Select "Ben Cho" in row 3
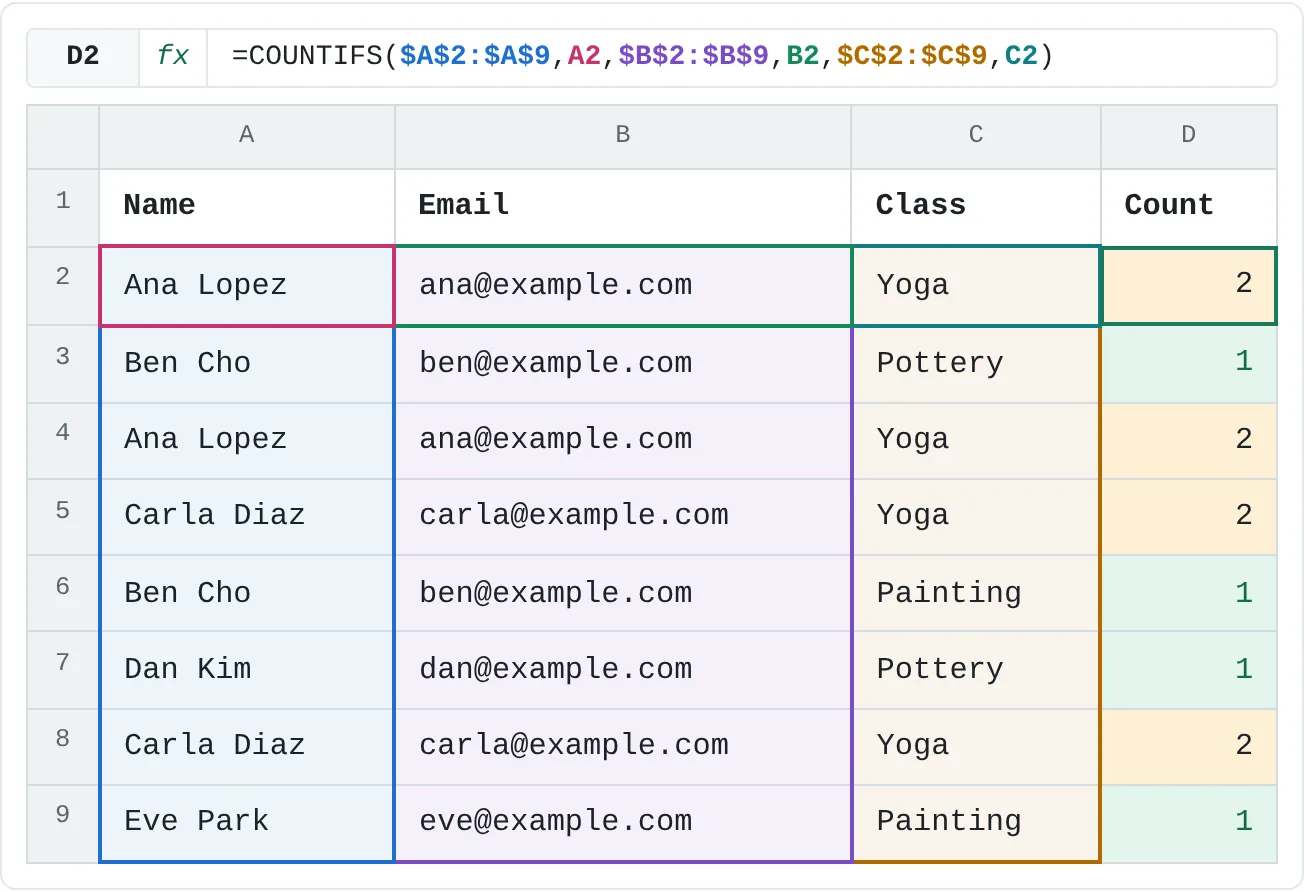The height and width of the screenshot is (892, 1304). 247,363
